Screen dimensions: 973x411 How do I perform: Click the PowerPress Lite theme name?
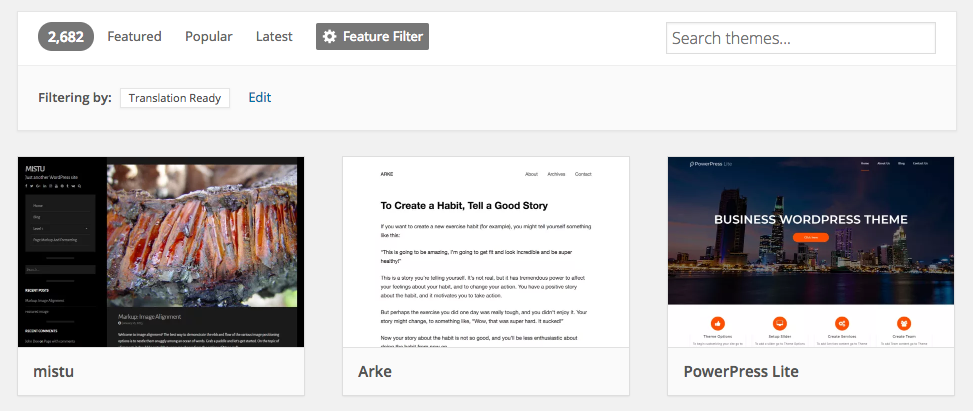click(x=741, y=371)
